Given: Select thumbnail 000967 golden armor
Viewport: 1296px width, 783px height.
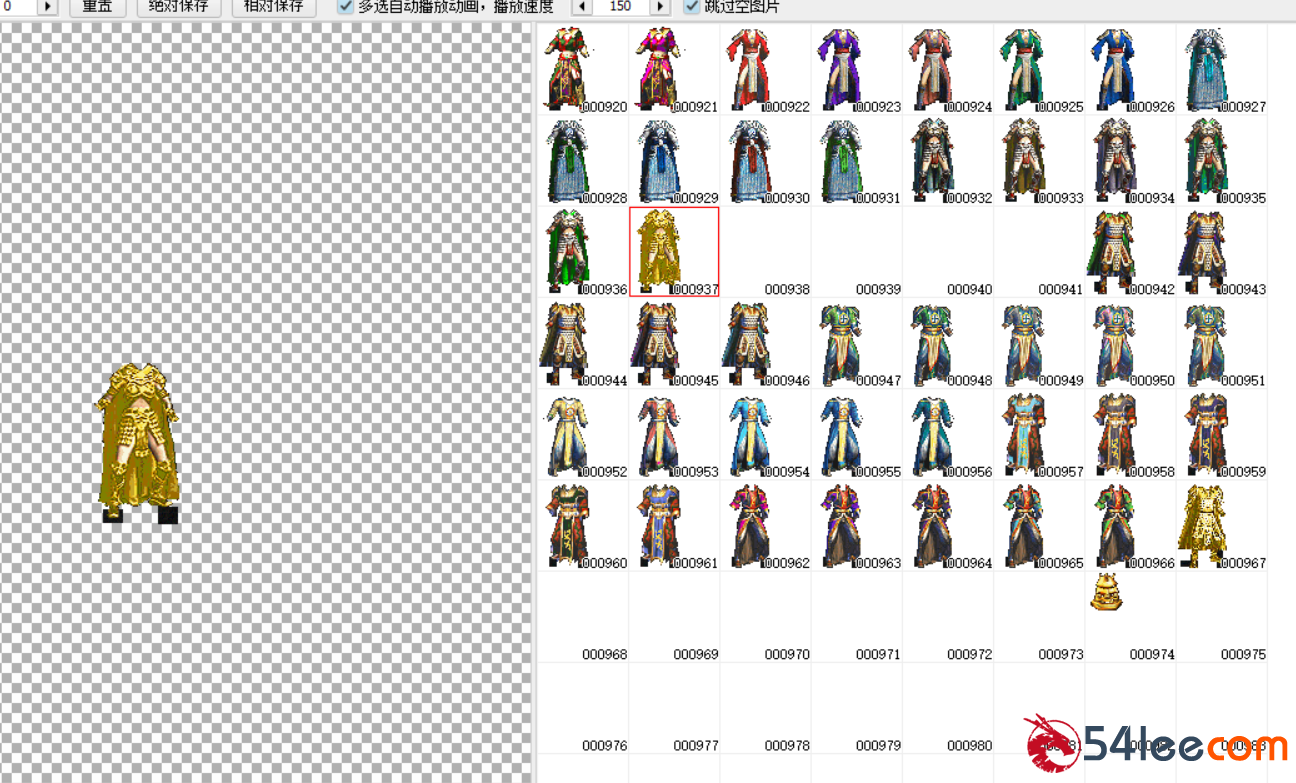Looking at the screenshot, I should pos(1221,526).
